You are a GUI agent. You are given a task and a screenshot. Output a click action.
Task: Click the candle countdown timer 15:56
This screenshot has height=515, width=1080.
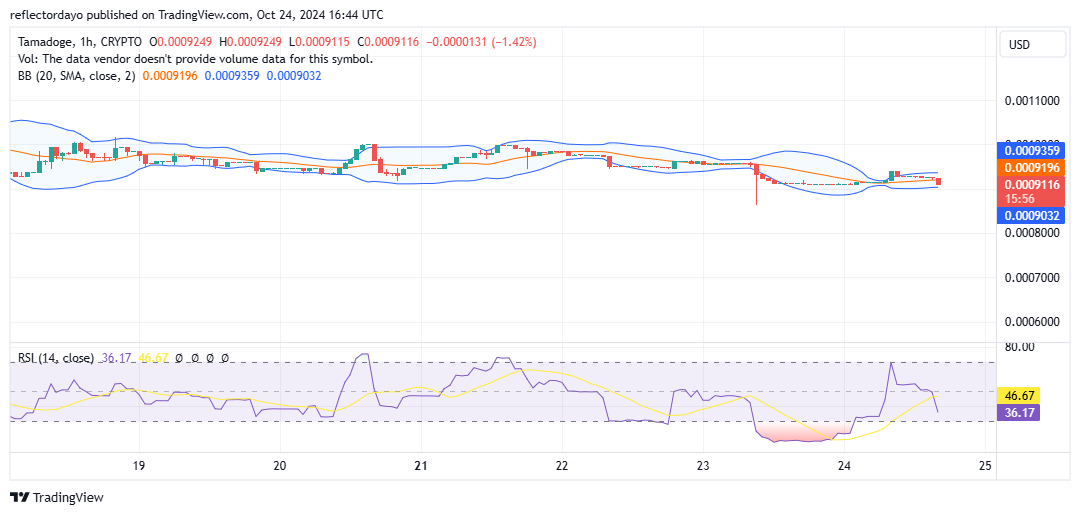click(x=1021, y=198)
